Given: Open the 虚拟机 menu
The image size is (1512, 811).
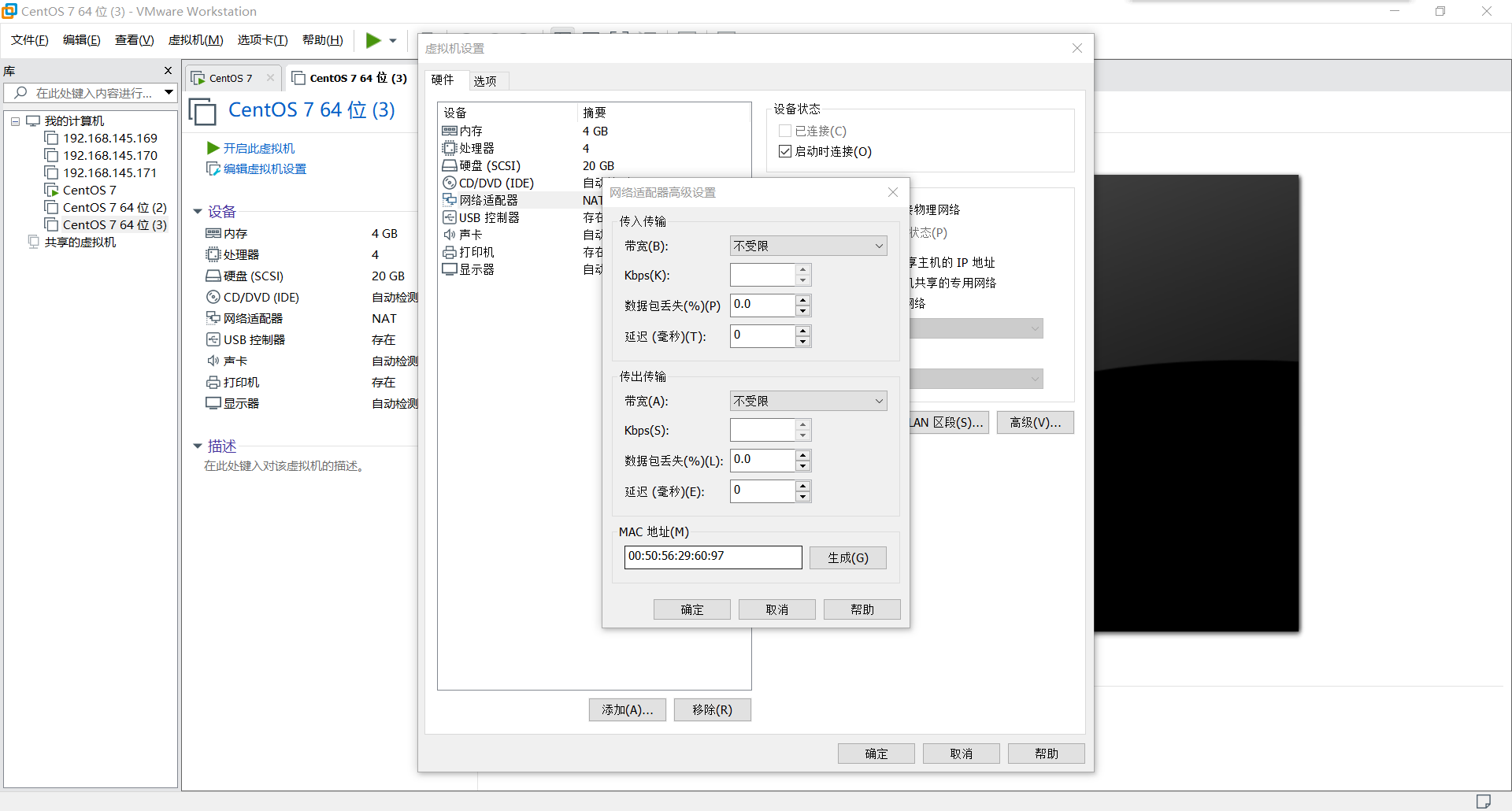Looking at the screenshot, I should click(196, 40).
